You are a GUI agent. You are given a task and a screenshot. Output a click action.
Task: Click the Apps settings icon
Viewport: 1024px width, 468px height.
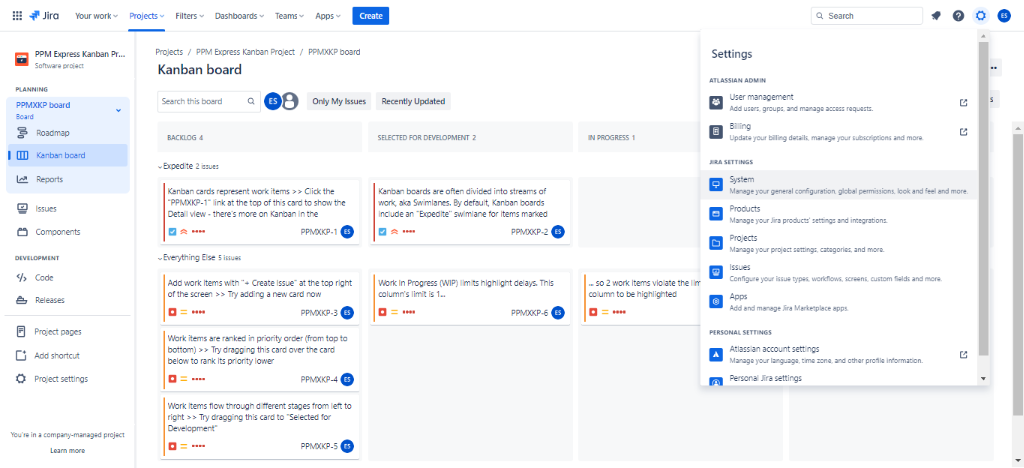click(x=716, y=302)
